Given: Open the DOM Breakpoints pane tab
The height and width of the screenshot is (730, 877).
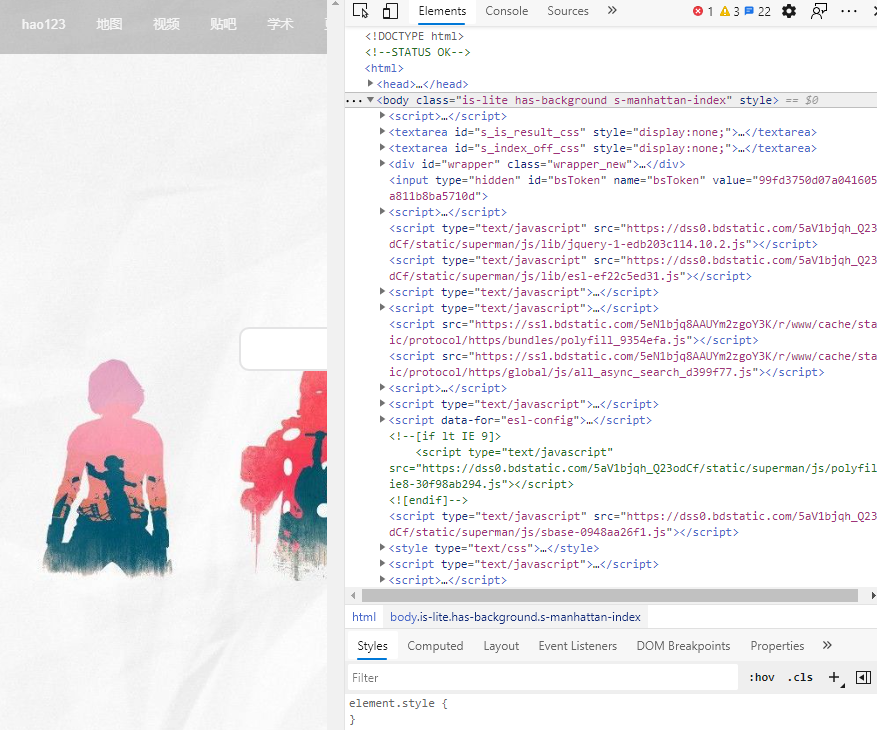Looking at the screenshot, I should (683, 646).
